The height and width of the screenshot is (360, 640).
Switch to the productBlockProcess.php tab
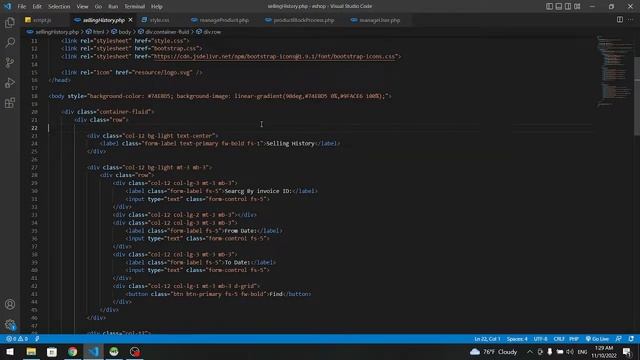[303, 20]
